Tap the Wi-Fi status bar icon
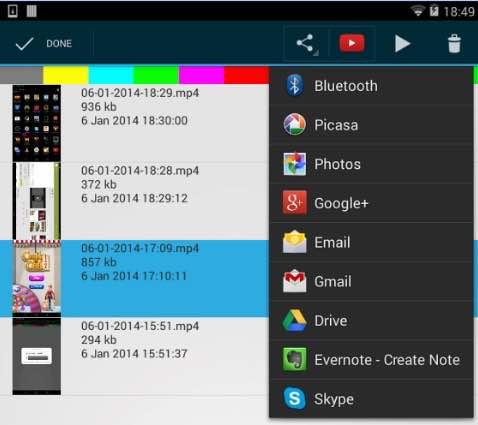Screen dimensions: 478x425 point(417,11)
